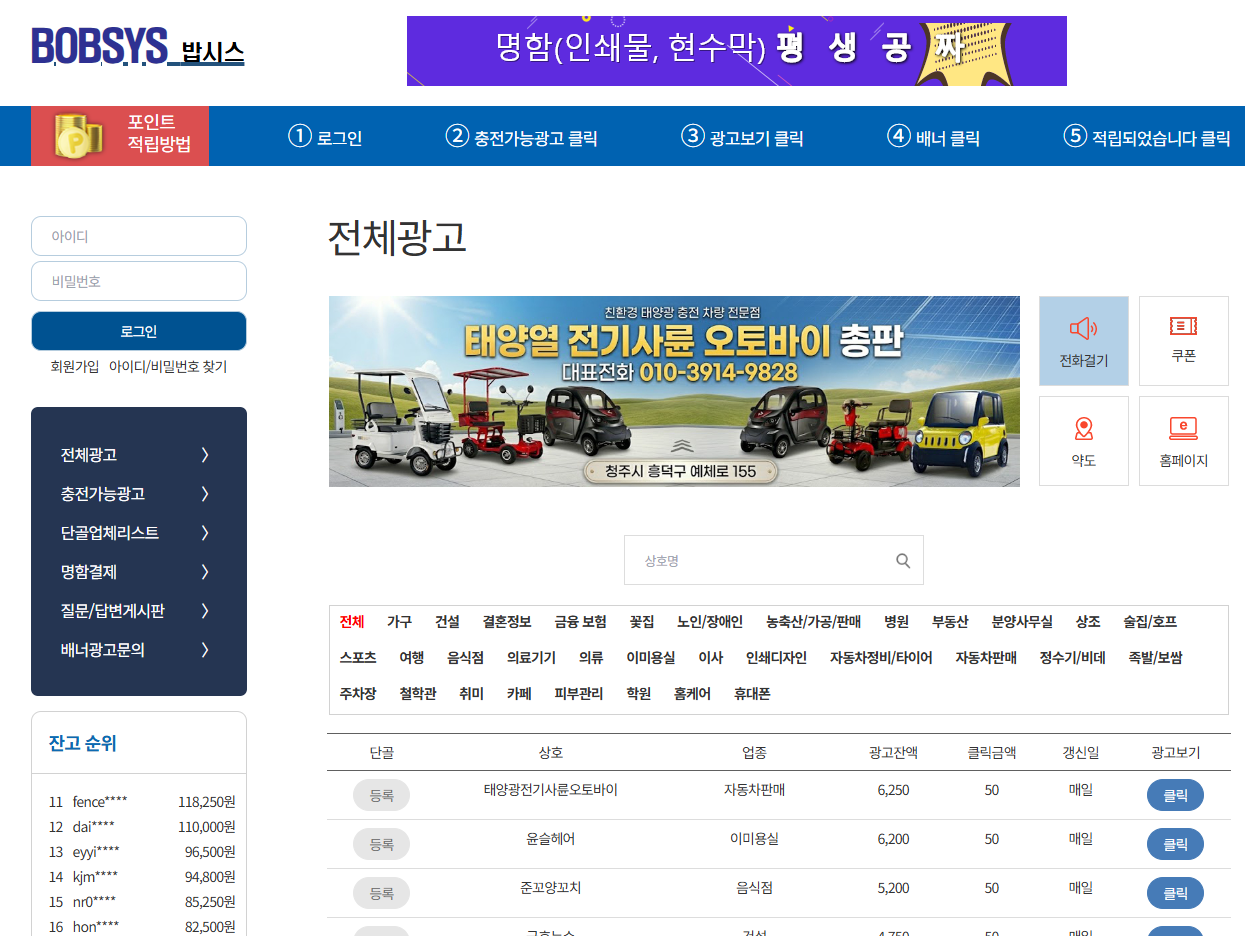Click 클릭 button for 윤슬헤어

coord(1175,844)
